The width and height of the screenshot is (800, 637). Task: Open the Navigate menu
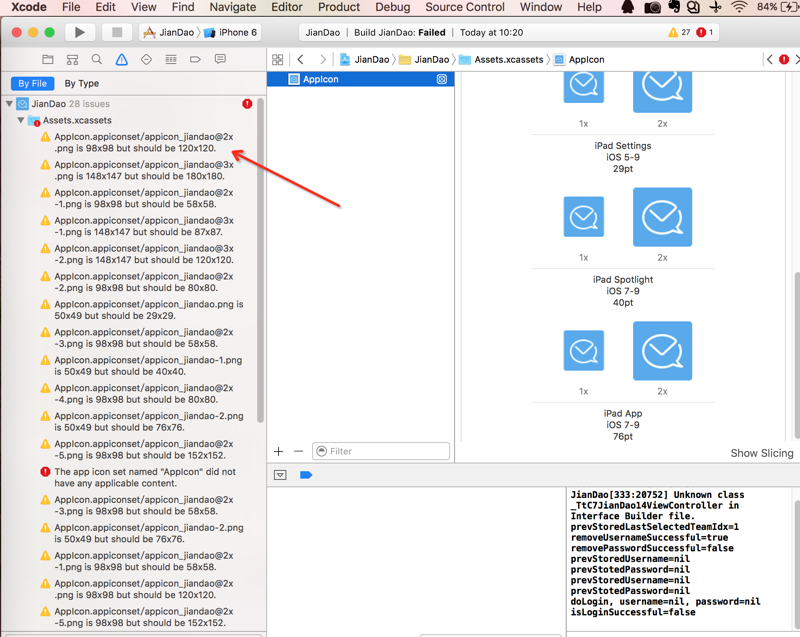[x=233, y=7]
